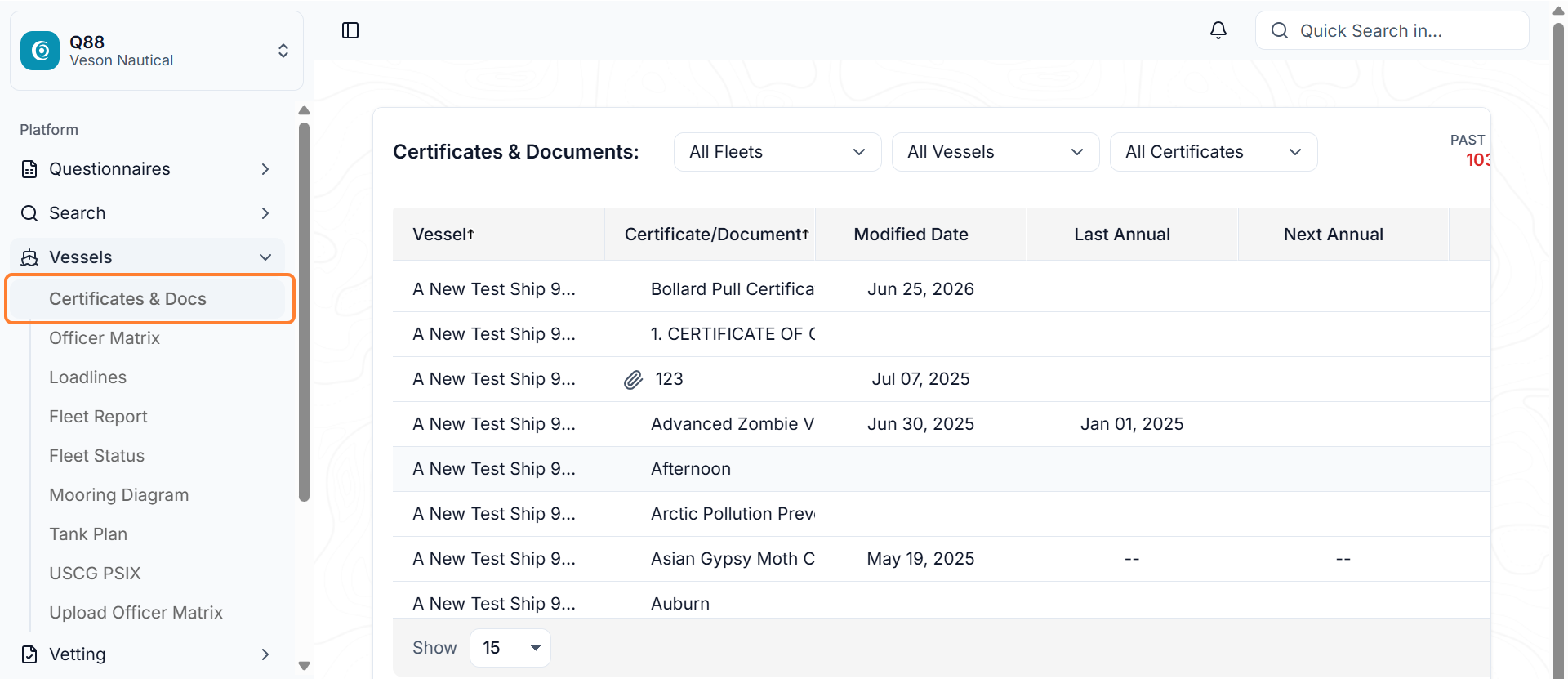This screenshot has width=1568, height=679.
Task: Open the Fleet Report menu item
Action: coord(98,417)
